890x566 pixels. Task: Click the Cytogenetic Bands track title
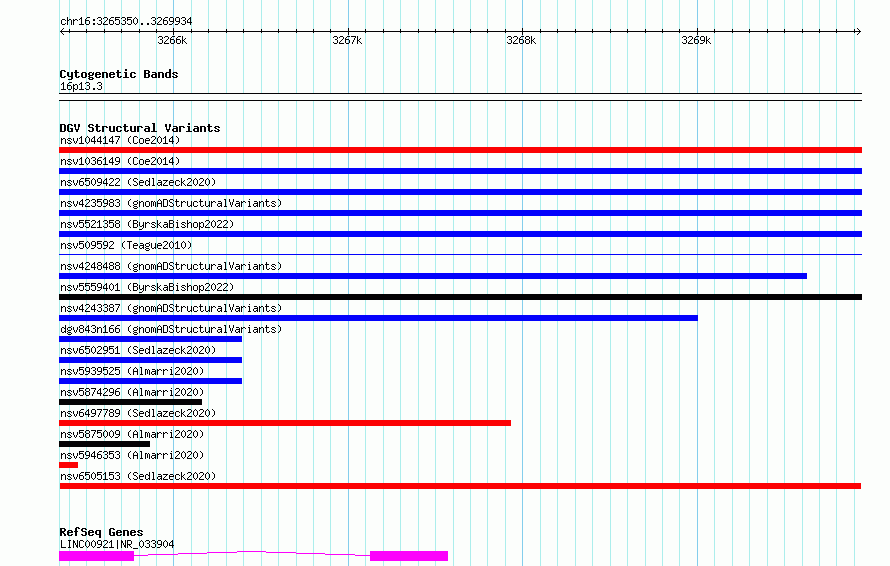pyautogui.click(x=119, y=74)
